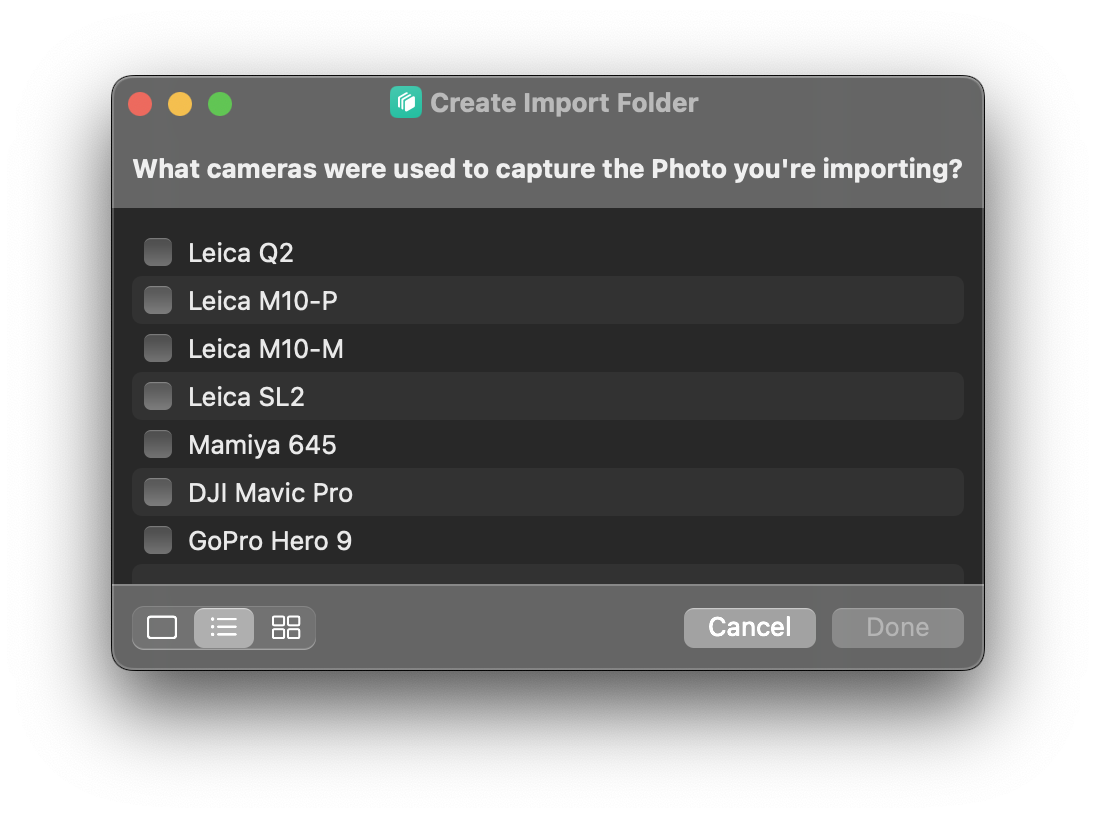The height and width of the screenshot is (818, 1096).
Task: Tick the Leica M10-M checkbox
Action: click(x=157, y=348)
